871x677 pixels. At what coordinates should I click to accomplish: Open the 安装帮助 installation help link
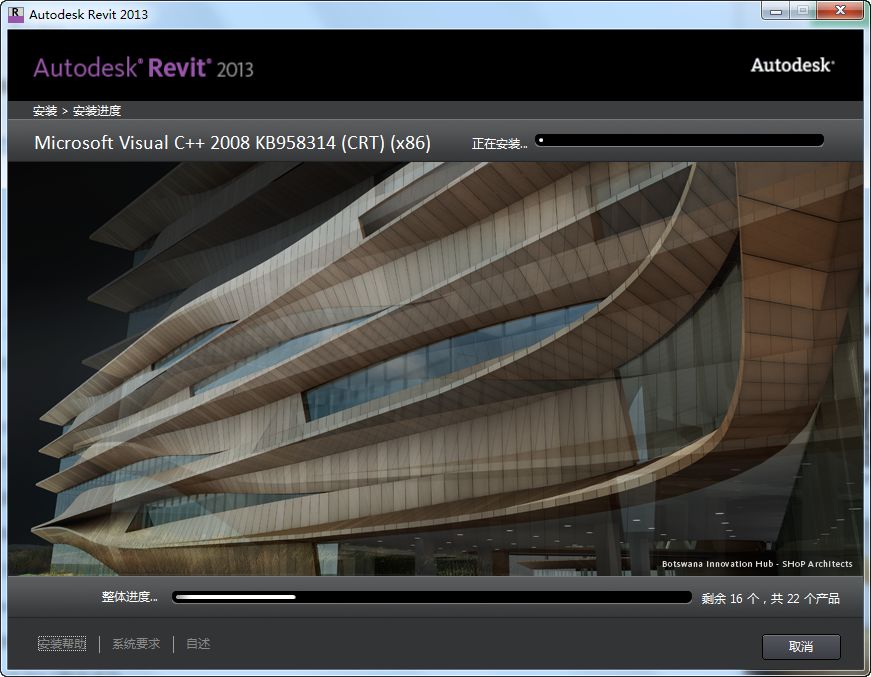tap(61, 644)
